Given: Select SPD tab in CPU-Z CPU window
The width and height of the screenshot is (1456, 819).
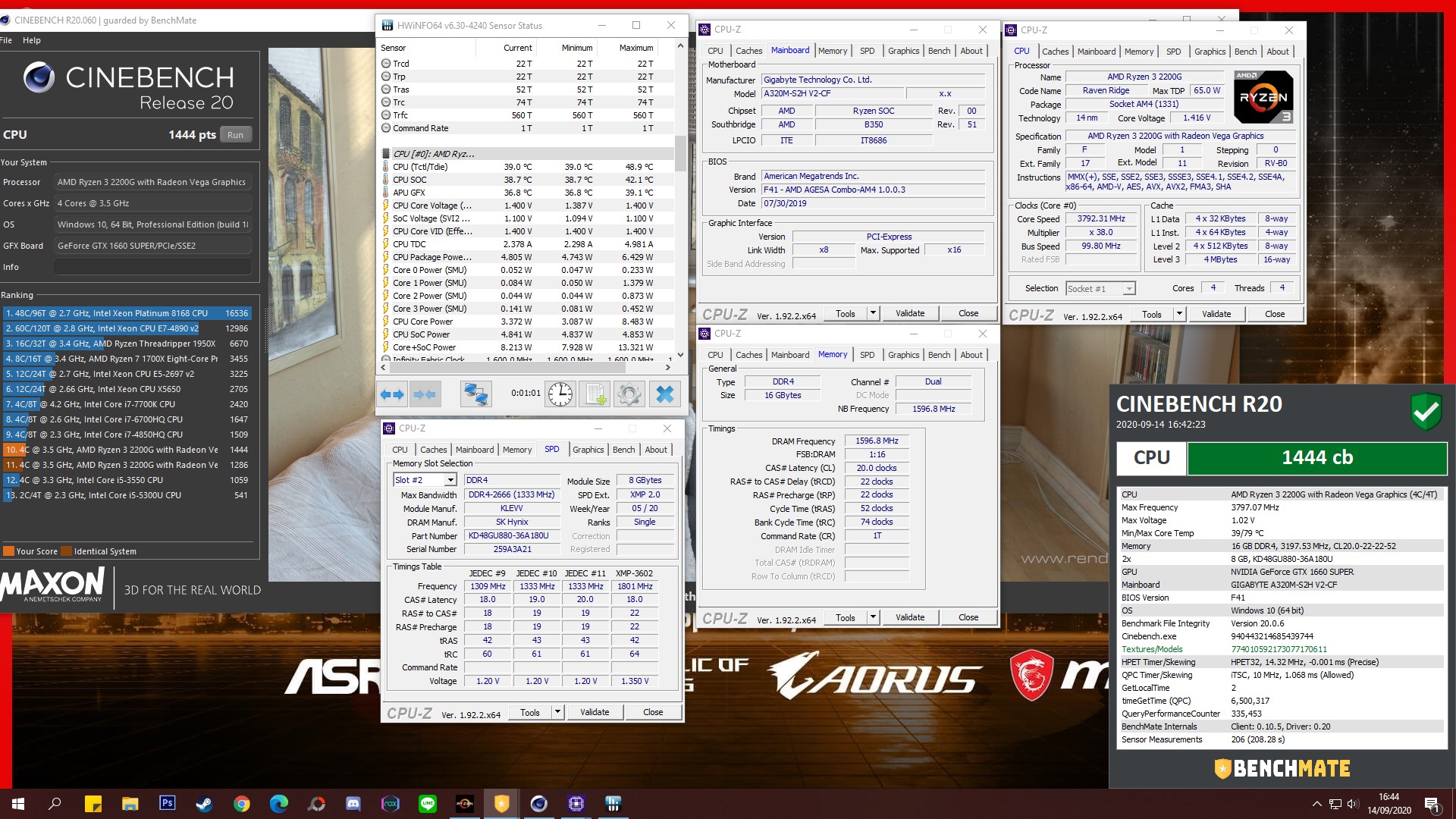Looking at the screenshot, I should pos(1173,52).
